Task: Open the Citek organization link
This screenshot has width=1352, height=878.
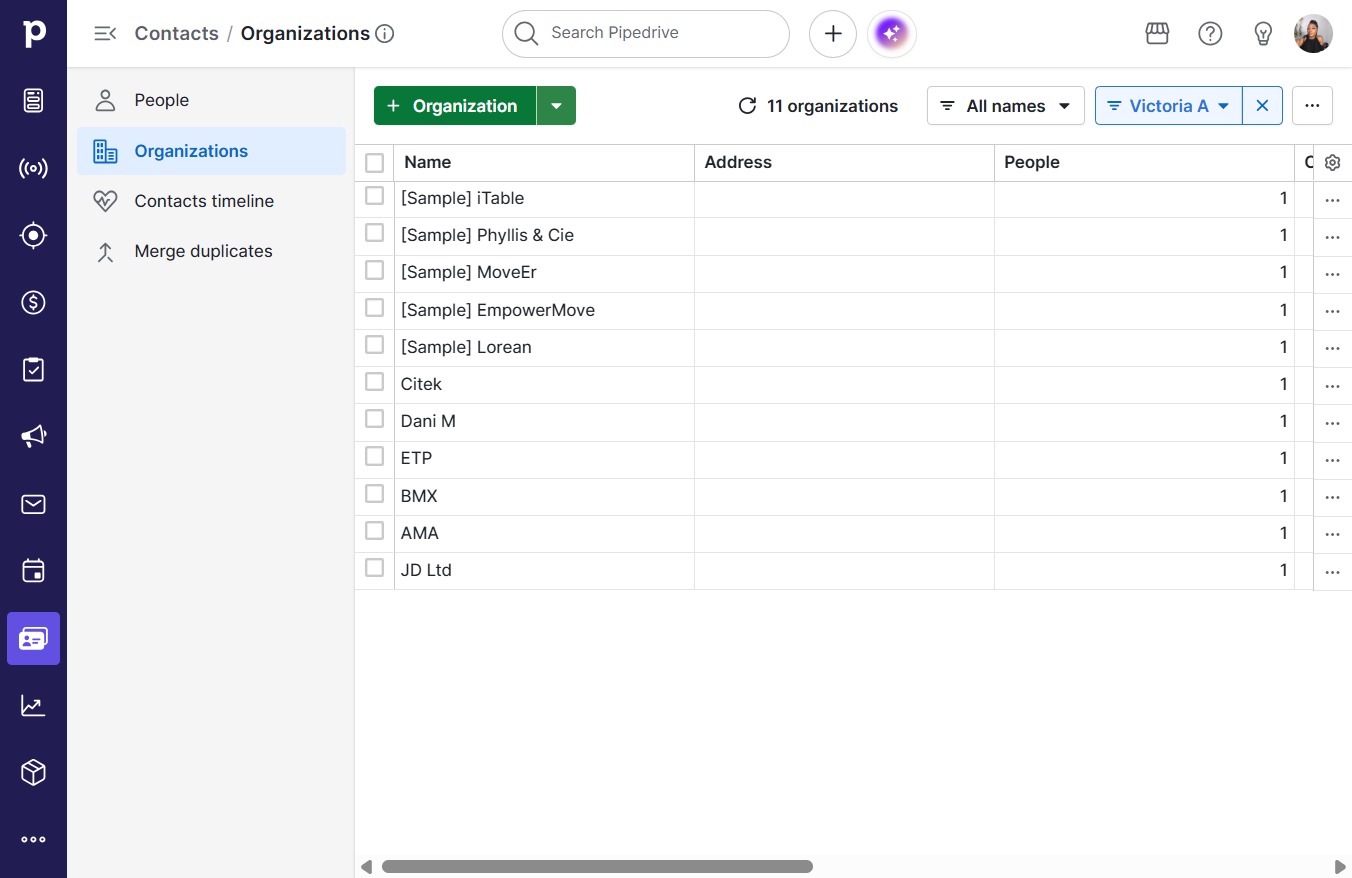Action: (x=421, y=384)
